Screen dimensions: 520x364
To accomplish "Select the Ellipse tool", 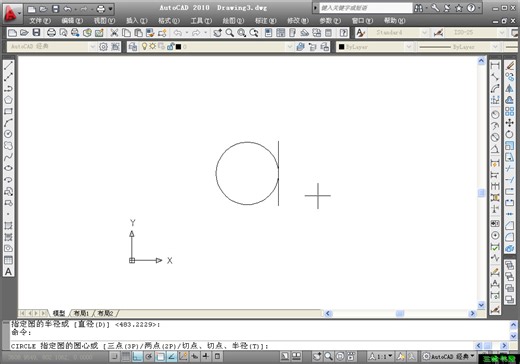I will click(x=8, y=168).
